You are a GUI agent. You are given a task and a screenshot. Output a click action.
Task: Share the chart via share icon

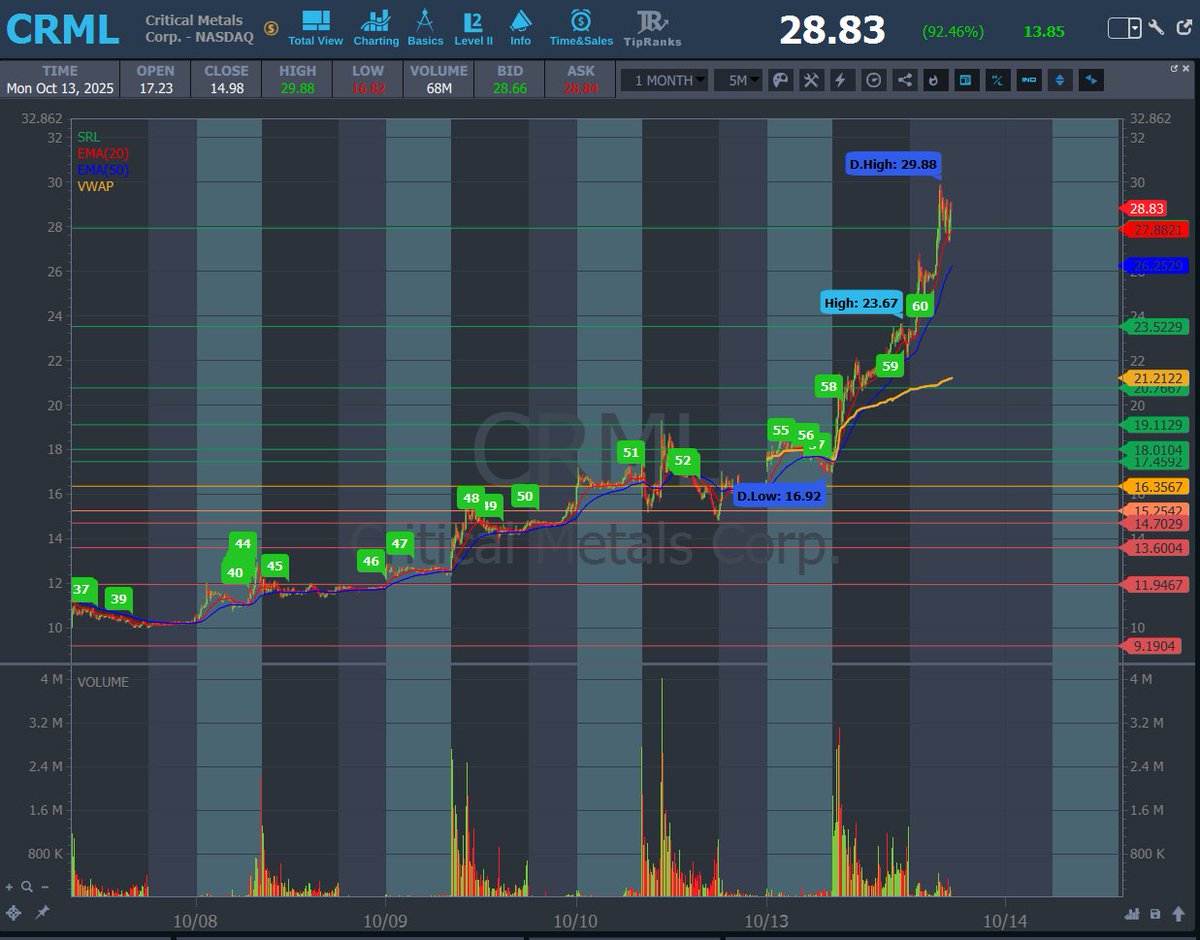pyautogui.click(x=904, y=80)
